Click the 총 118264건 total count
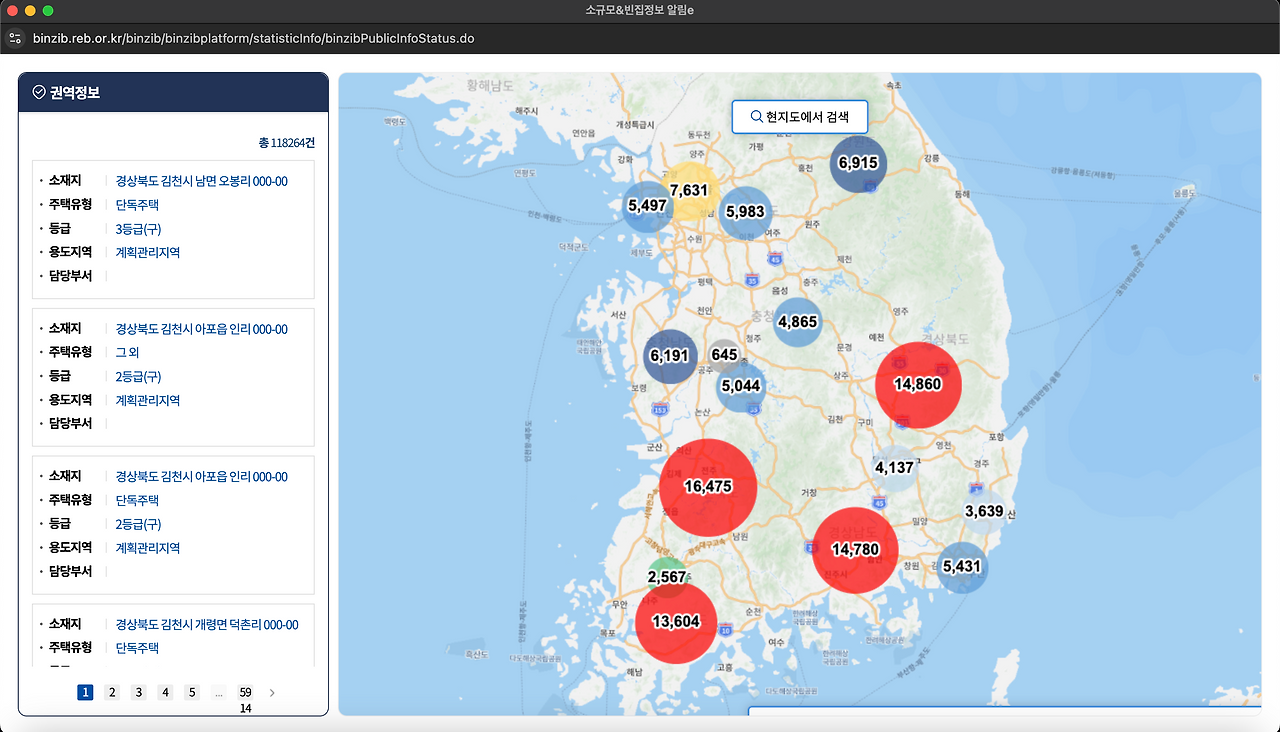1280x732 pixels. click(286, 143)
